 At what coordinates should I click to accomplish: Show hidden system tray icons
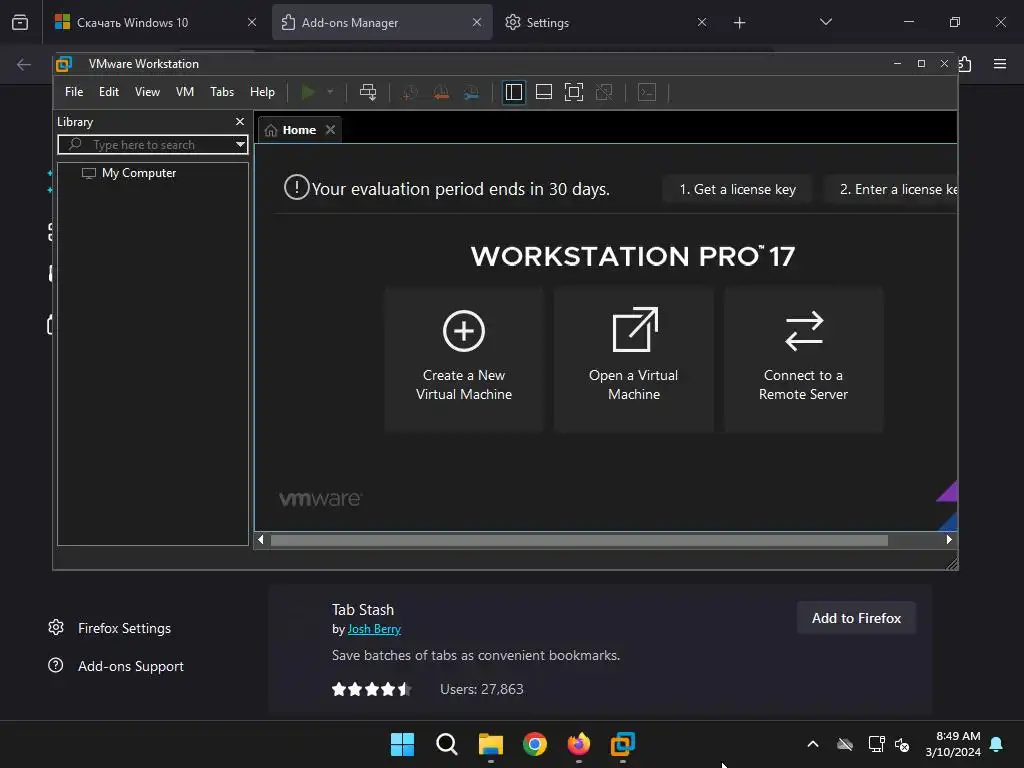[813, 744]
